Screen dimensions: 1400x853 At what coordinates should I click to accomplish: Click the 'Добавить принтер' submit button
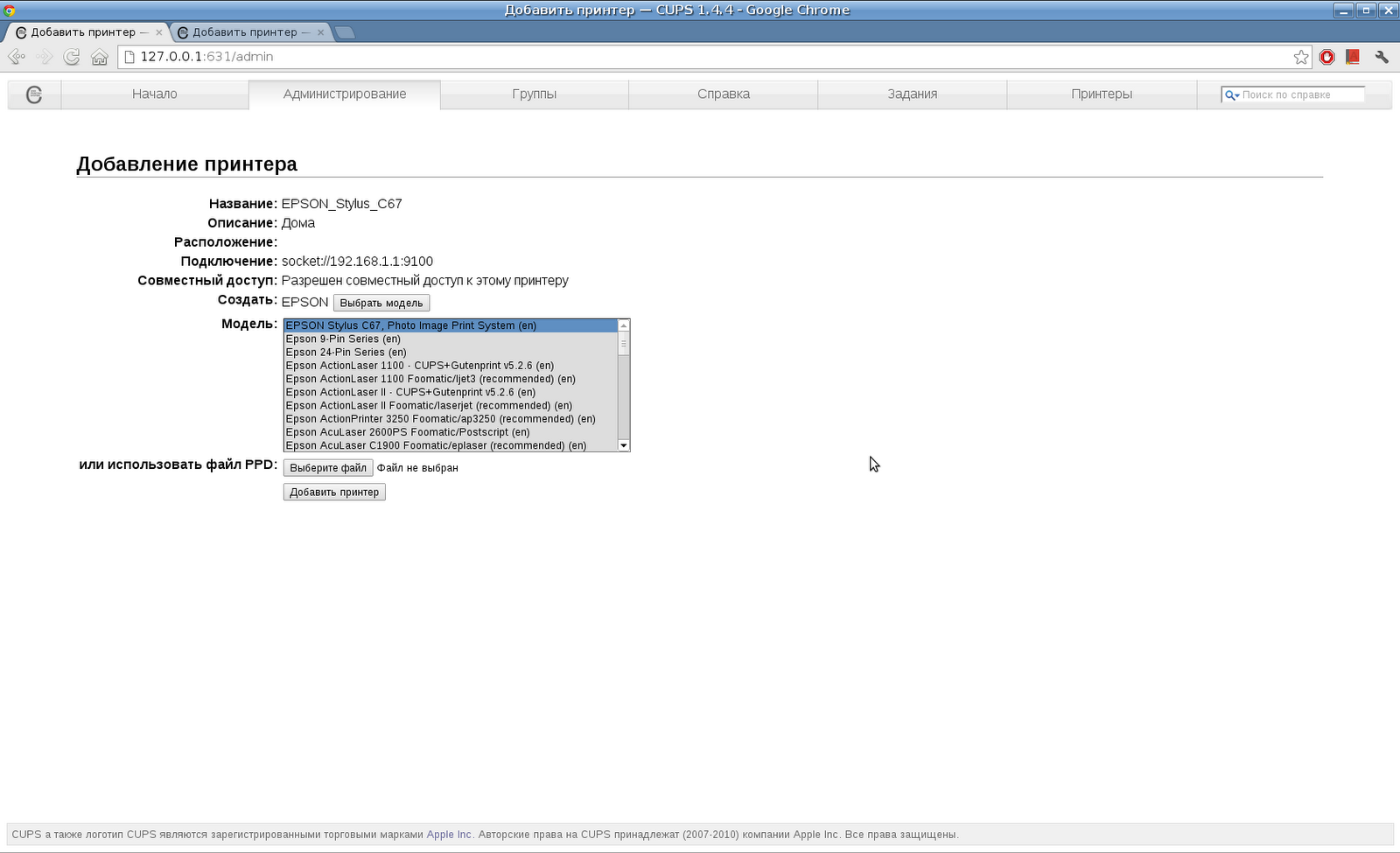(x=334, y=493)
